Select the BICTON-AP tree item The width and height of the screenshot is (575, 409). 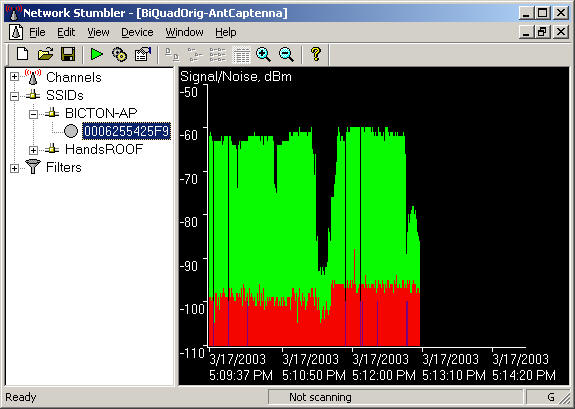click(101, 113)
